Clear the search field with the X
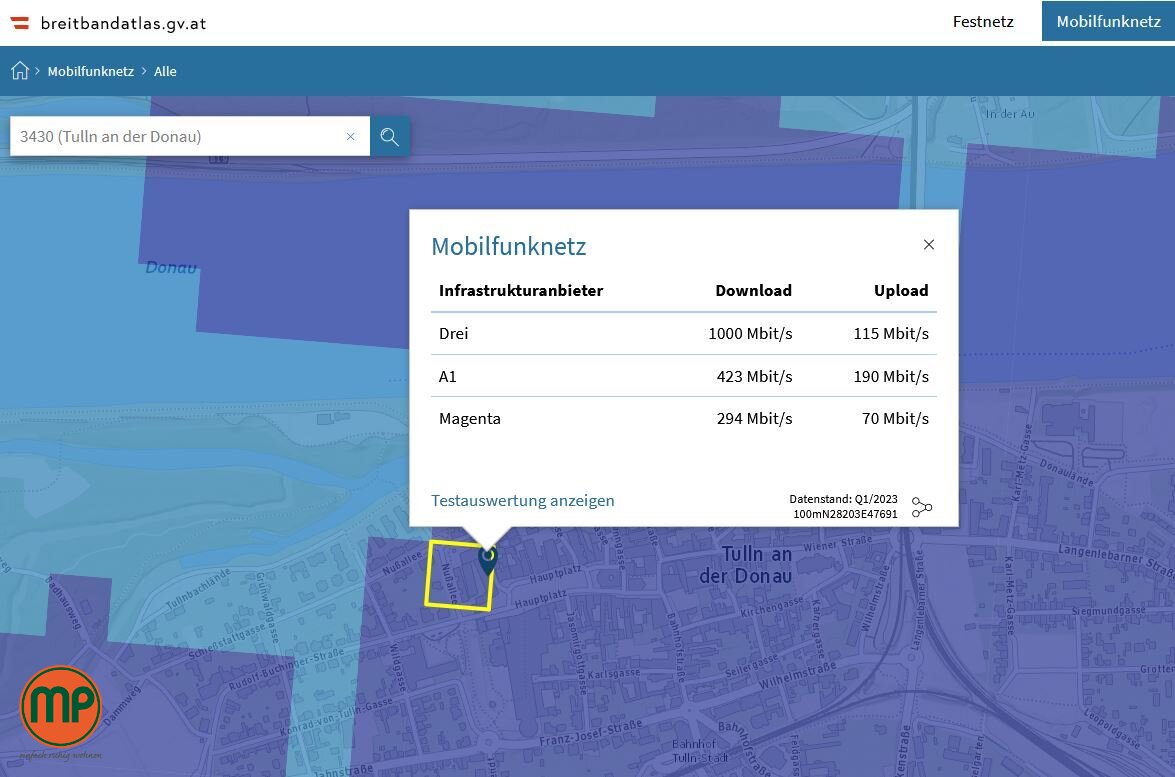Screen dimensions: 1175x777 coord(350,136)
